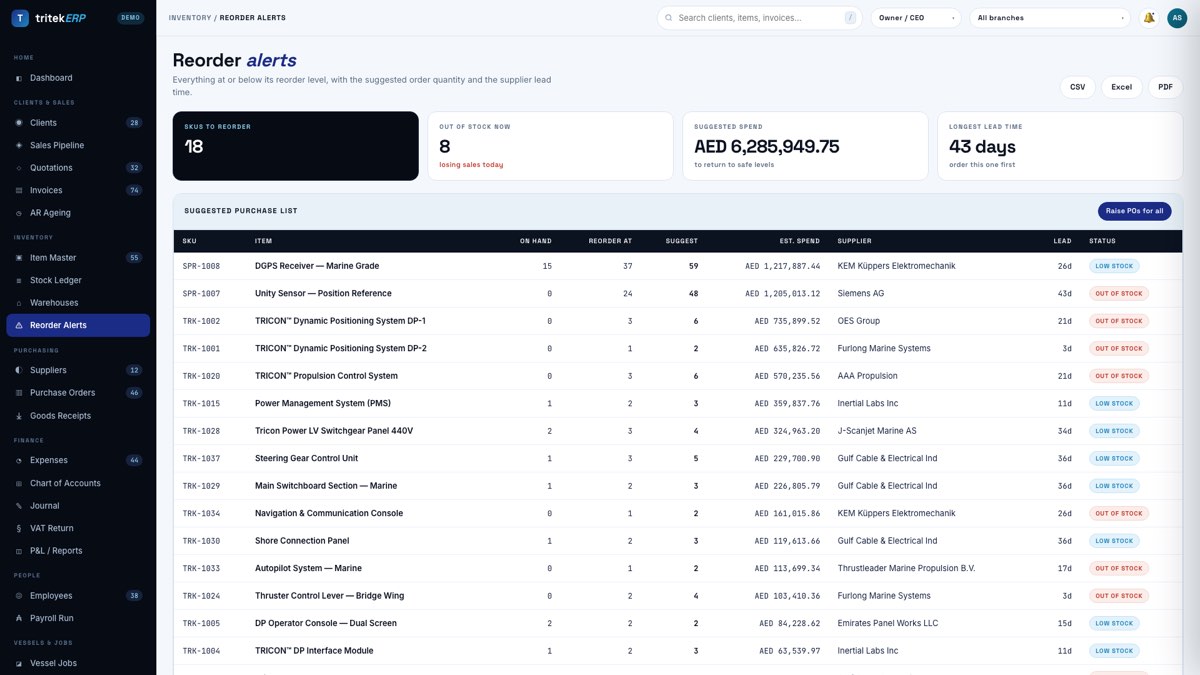Image resolution: width=1200 pixels, height=675 pixels.
Task: Click the Item Master sidebar icon
Action: point(19,258)
